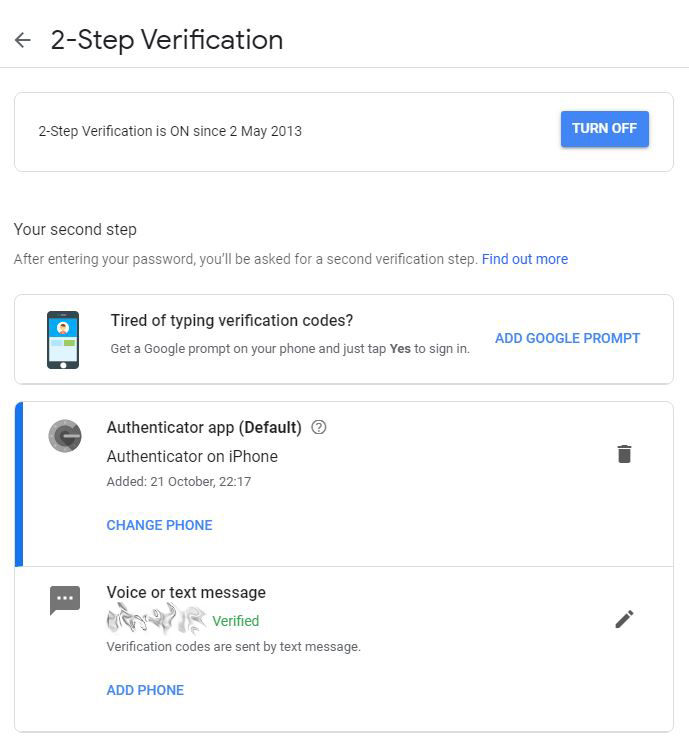
Task: Click the green Verified status label
Action: (236, 621)
